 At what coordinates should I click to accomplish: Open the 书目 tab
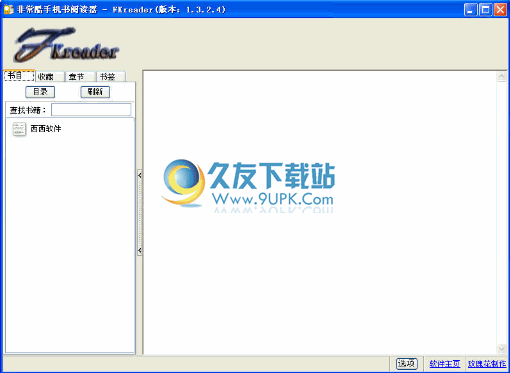(19, 76)
